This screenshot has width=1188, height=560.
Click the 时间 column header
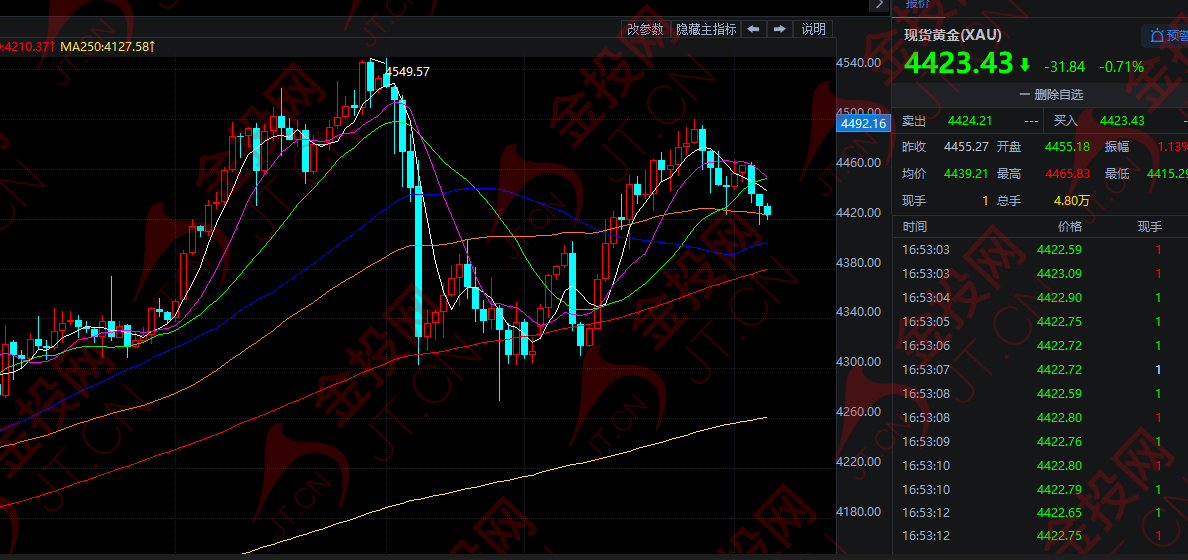click(x=914, y=227)
